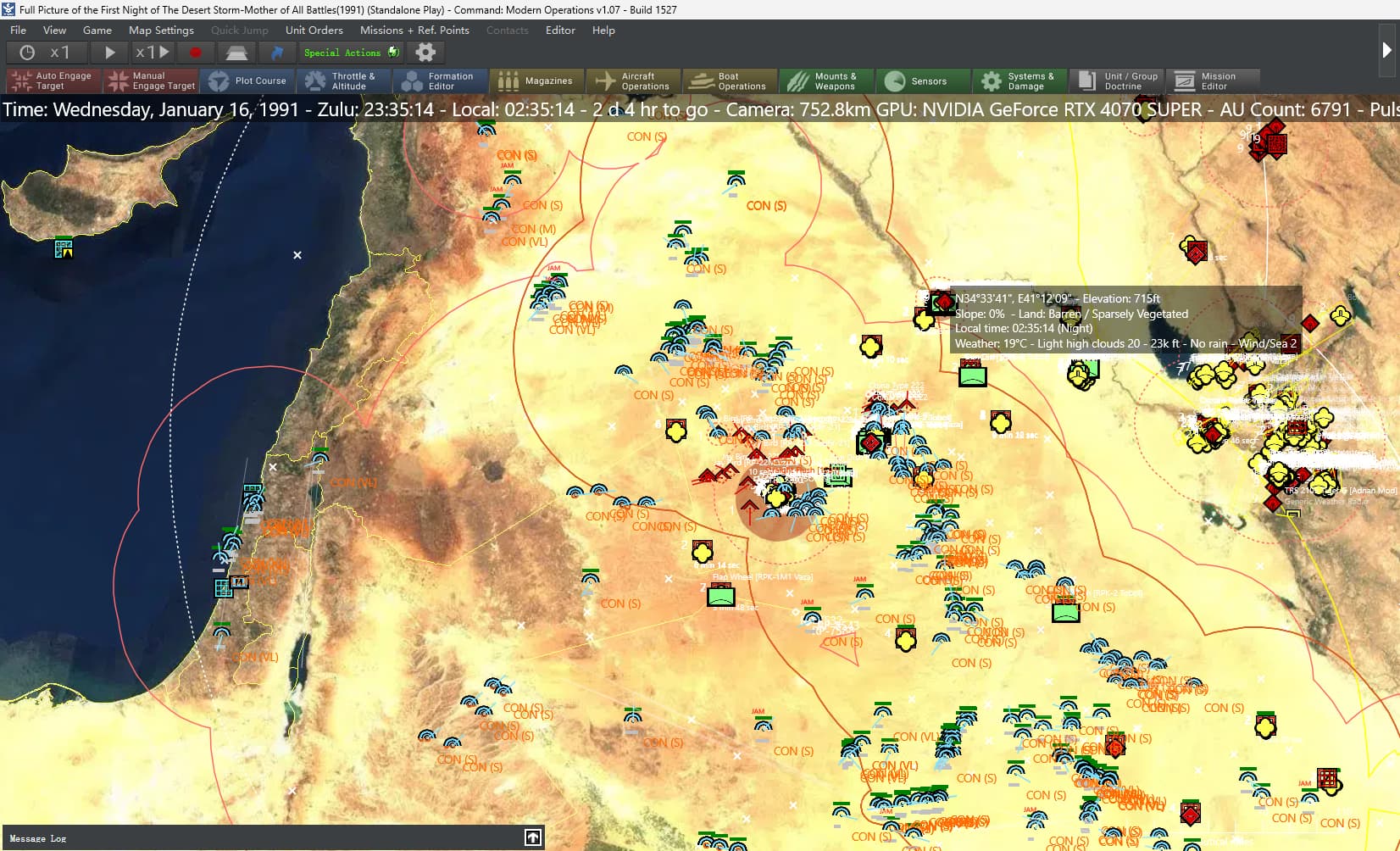The image size is (1400, 851).
Task: Open the Unit Orders menu
Action: pos(314,30)
